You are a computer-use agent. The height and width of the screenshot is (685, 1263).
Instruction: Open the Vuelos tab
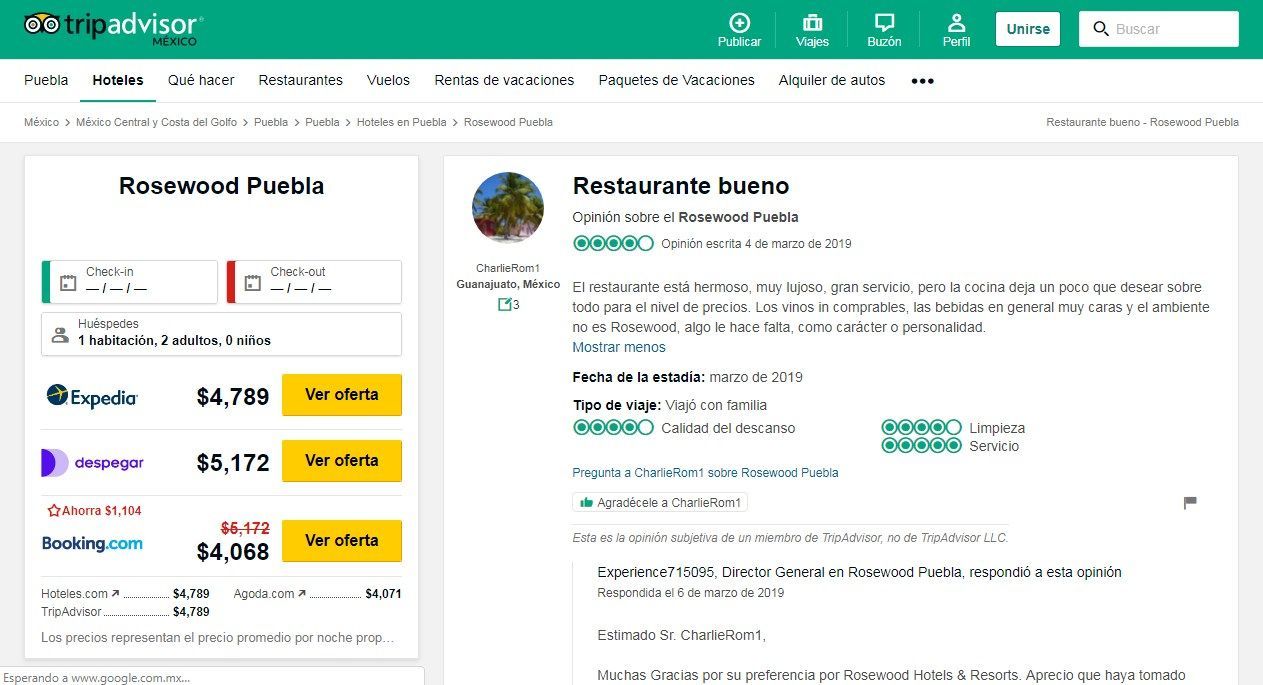coord(388,80)
